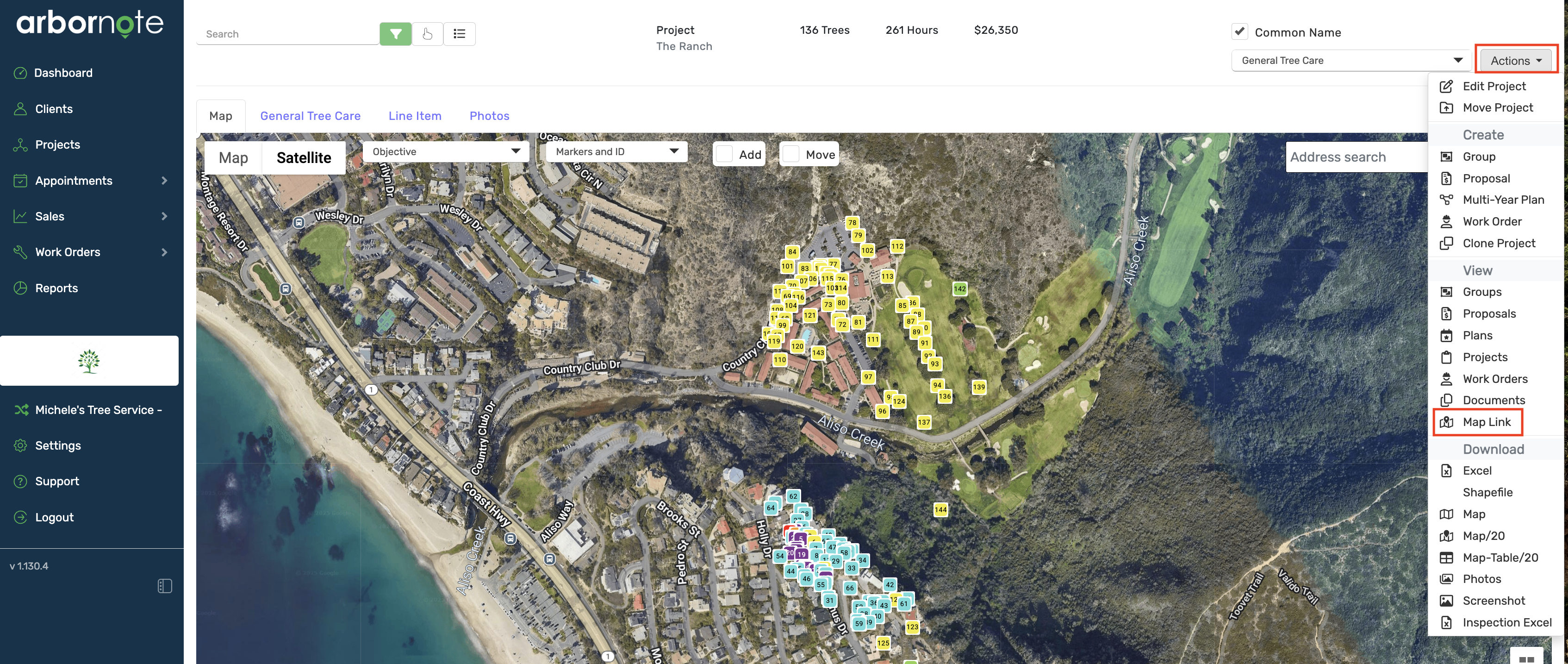Select the hand pointer tool icon

(427, 33)
